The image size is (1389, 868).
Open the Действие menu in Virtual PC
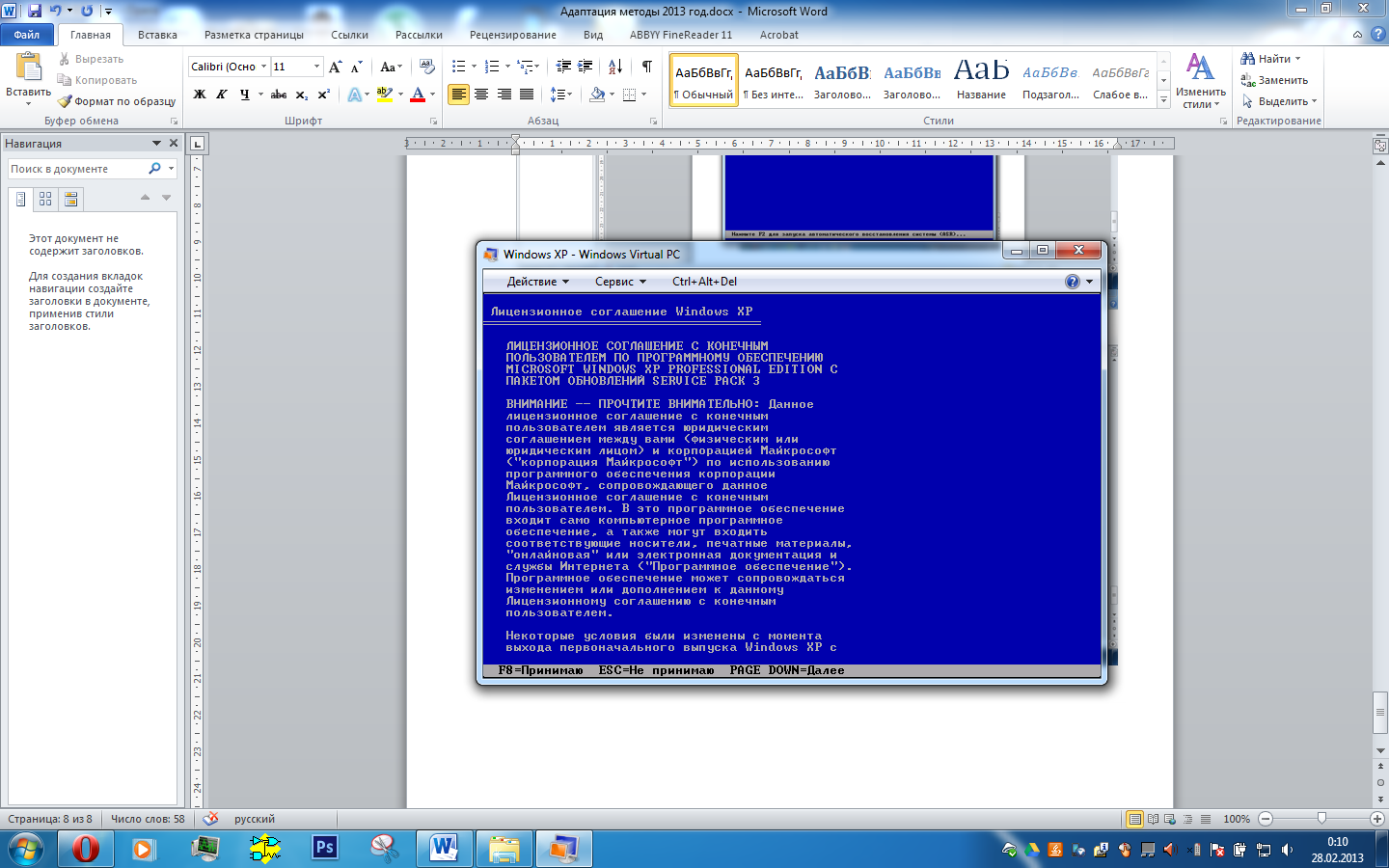[538, 282]
